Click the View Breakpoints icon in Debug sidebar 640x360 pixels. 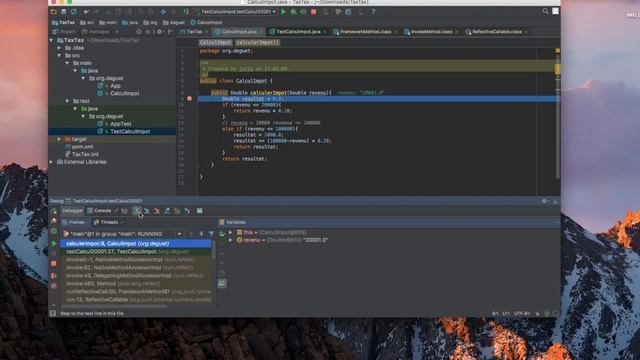(x=53, y=276)
